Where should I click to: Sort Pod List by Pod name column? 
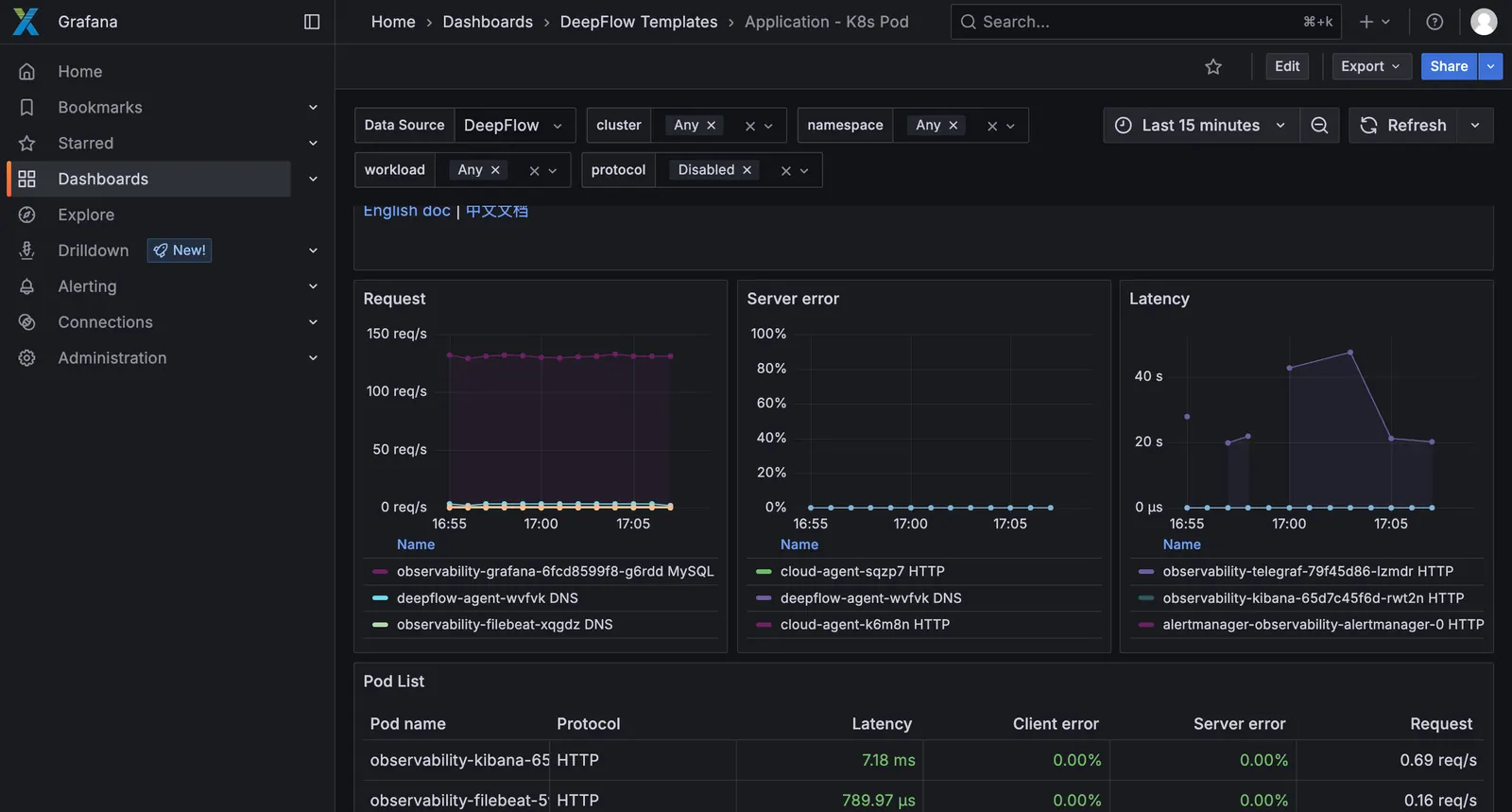(x=407, y=724)
